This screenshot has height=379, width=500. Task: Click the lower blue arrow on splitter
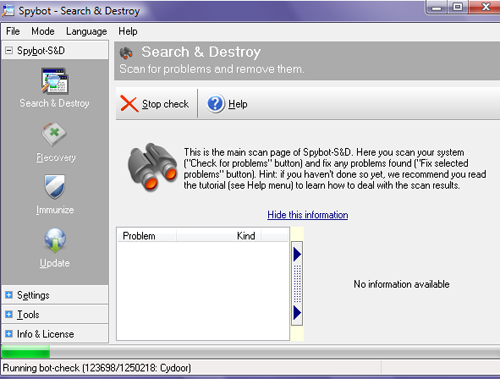[x=297, y=313]
